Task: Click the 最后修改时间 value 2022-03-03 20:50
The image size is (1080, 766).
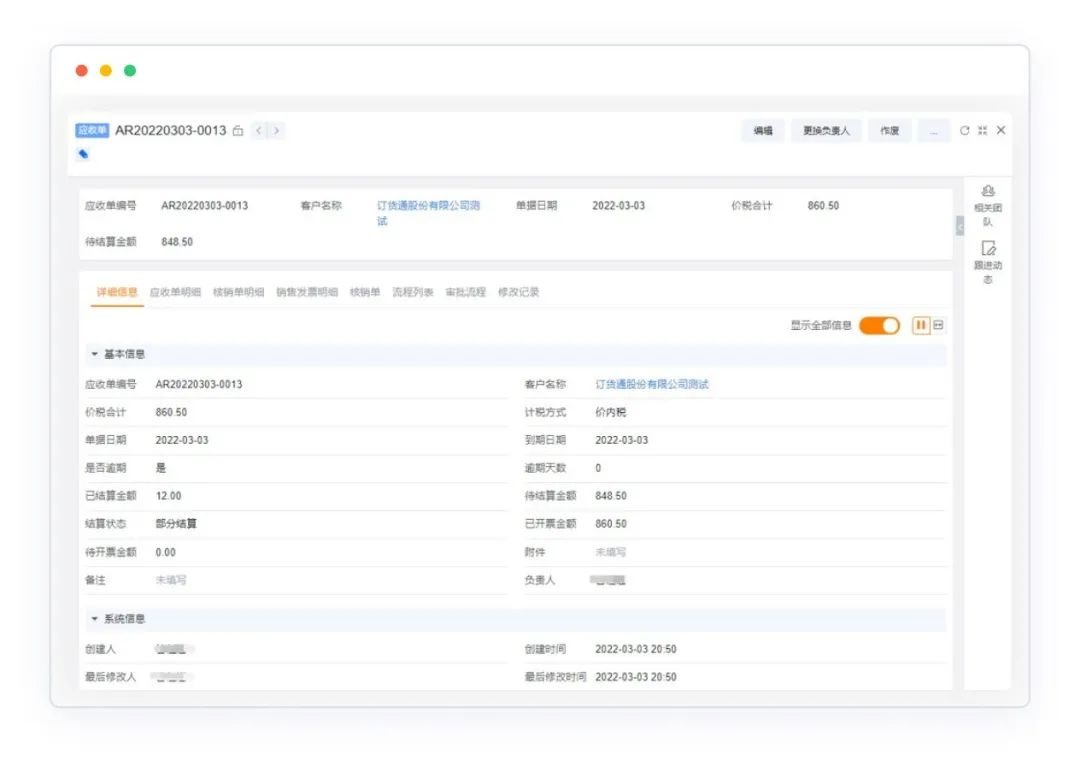Action: point(636,677)
